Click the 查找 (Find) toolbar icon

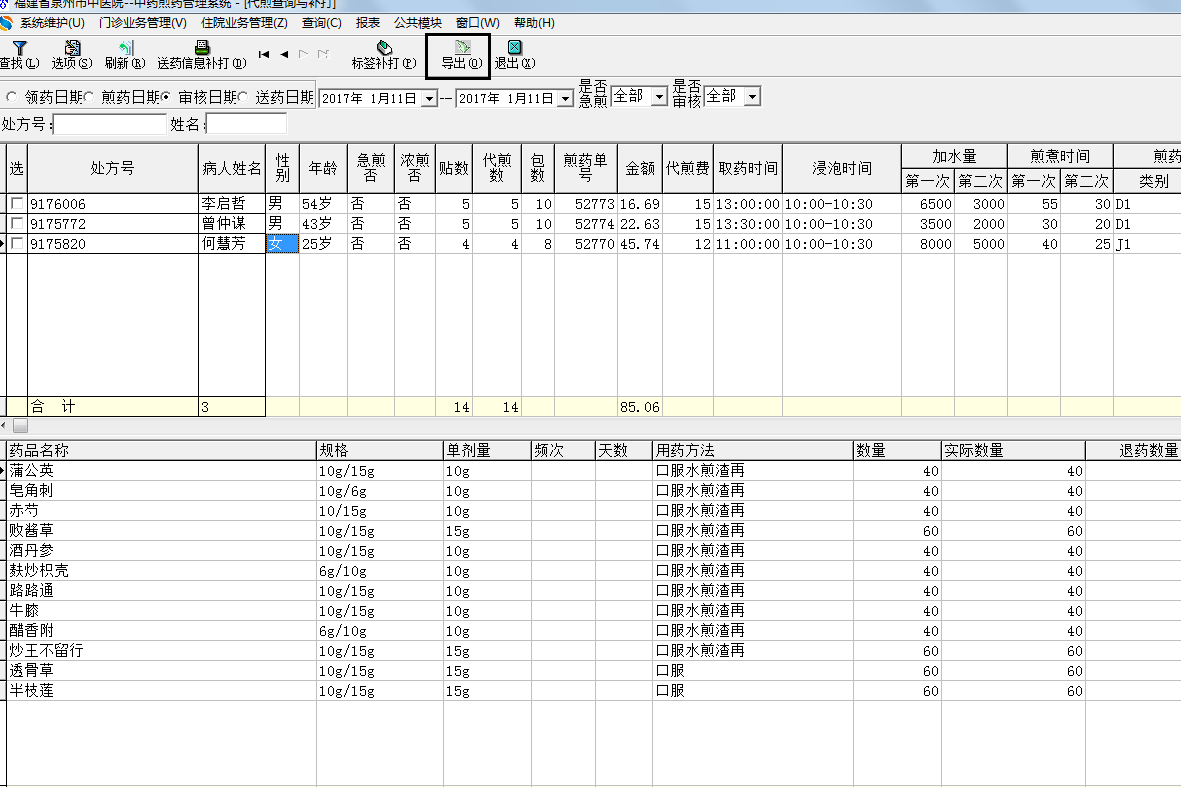(x=19, y=48)
